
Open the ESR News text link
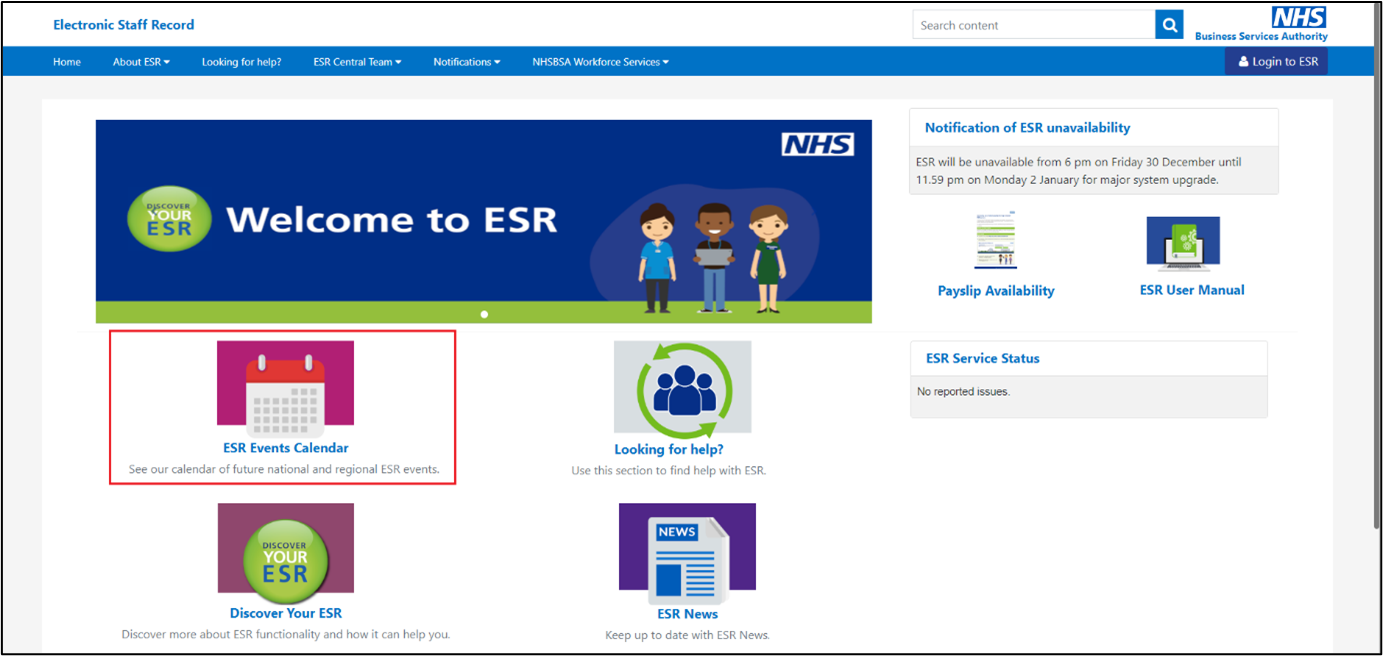tap(688, 614)
